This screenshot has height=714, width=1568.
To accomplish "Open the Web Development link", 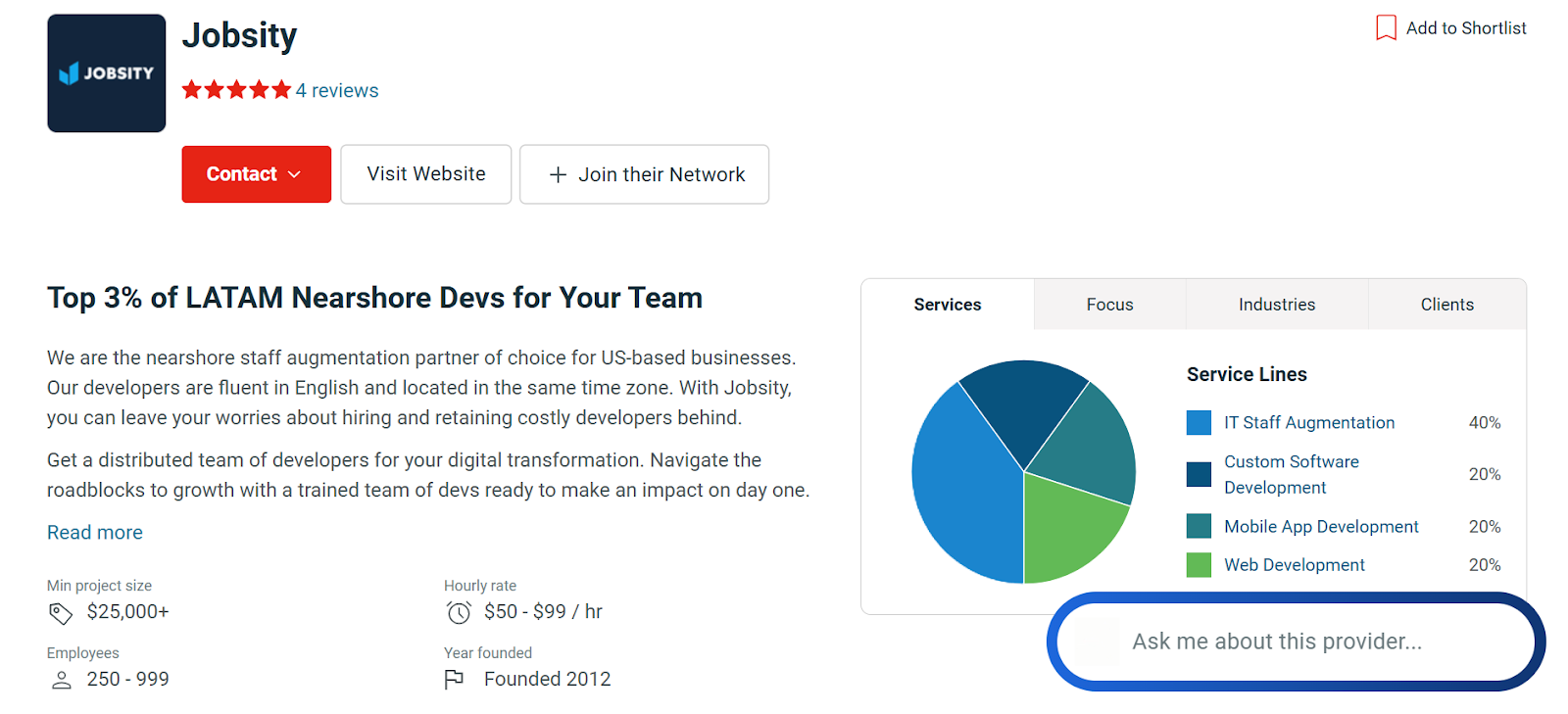I will click(1294, 565).
